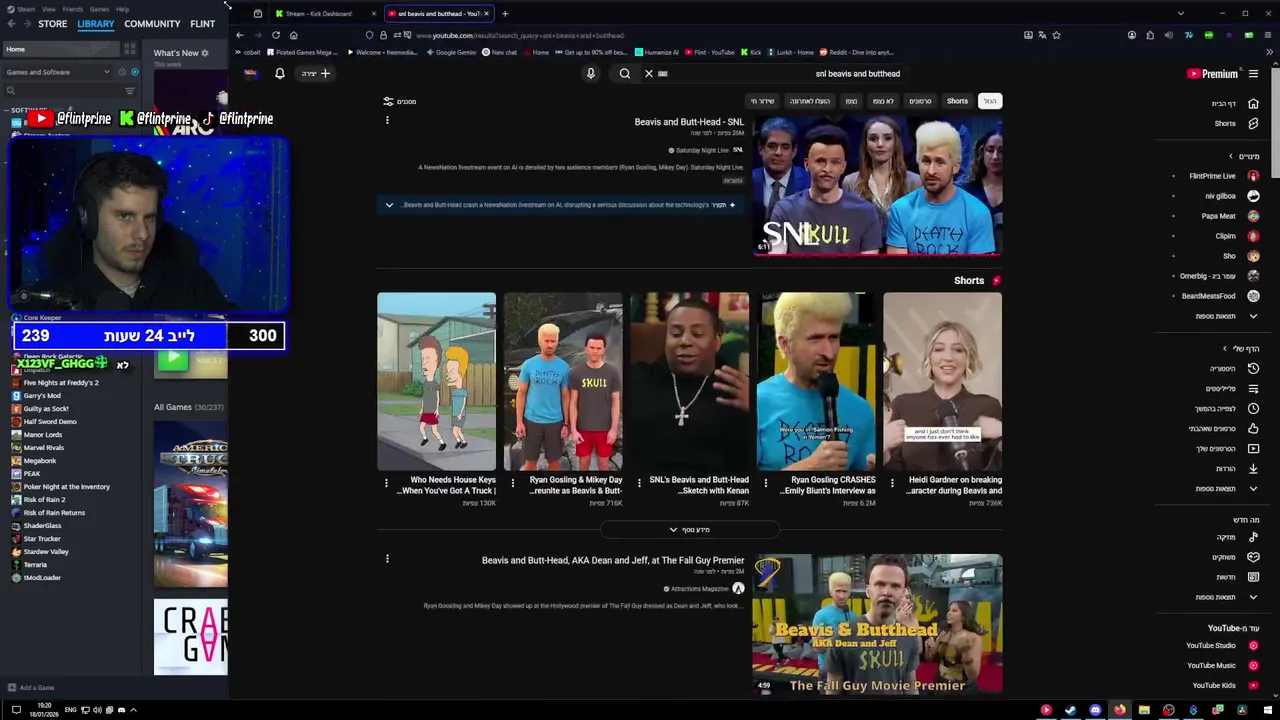Expand the 'You' section header arrow
The image size is (1280, 720).
1225,348
